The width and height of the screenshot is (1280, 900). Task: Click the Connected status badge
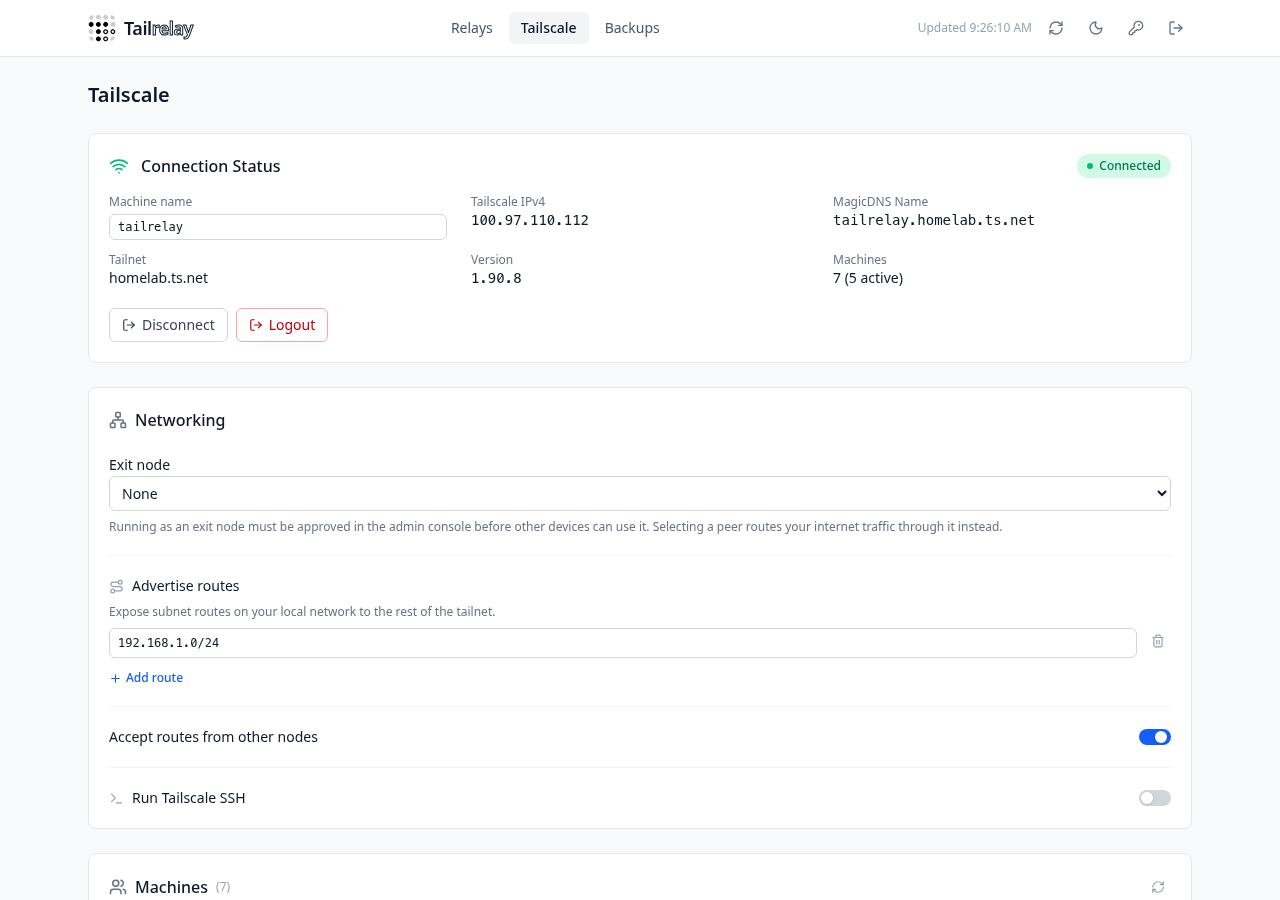pyautogui.click(x=1124, y=166)
